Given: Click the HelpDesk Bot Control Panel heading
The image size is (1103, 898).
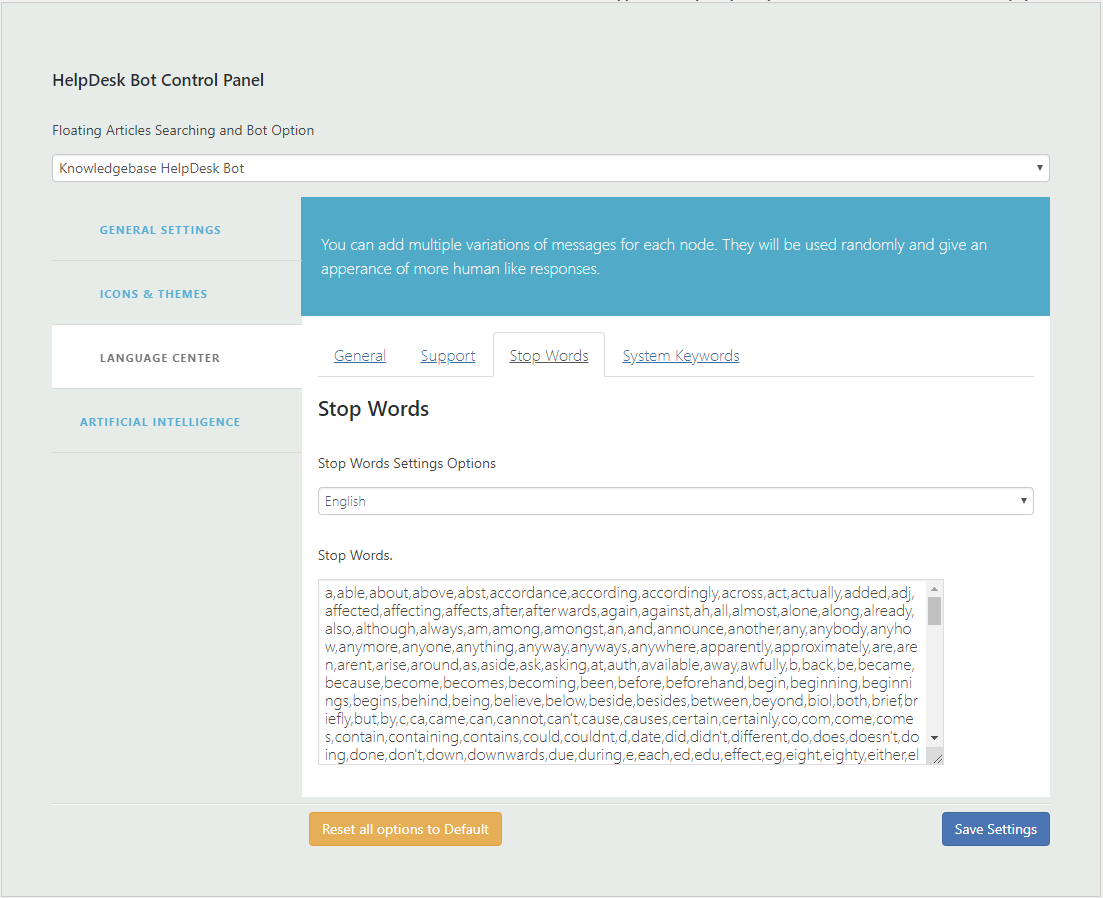Looking at the screenshot, I should [x=158, y=80].
